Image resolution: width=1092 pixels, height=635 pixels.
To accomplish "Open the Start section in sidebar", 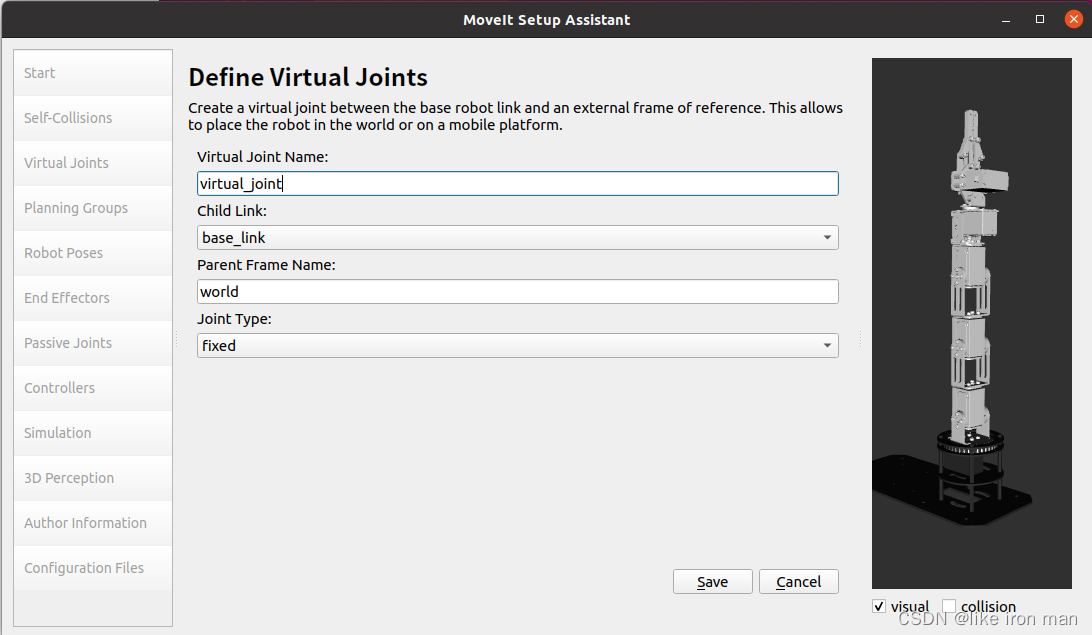I will [x=93, y=73].
